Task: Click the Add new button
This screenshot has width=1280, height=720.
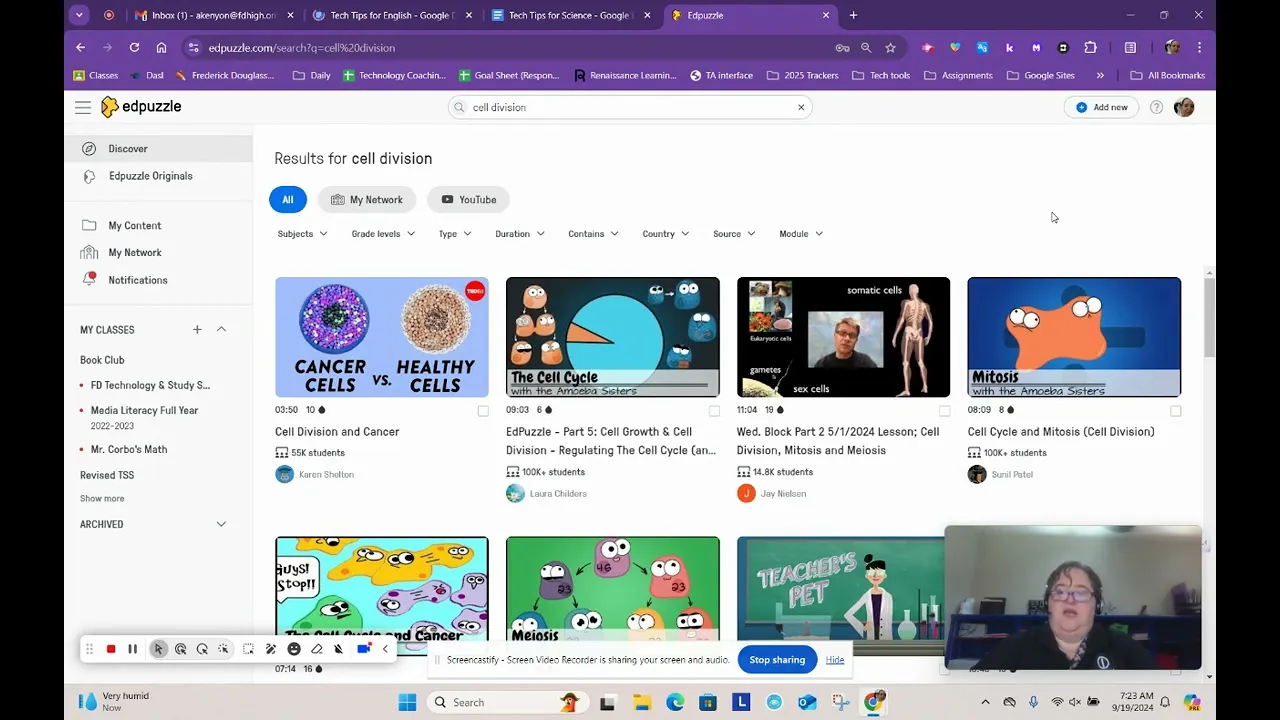Action: 1101,107
